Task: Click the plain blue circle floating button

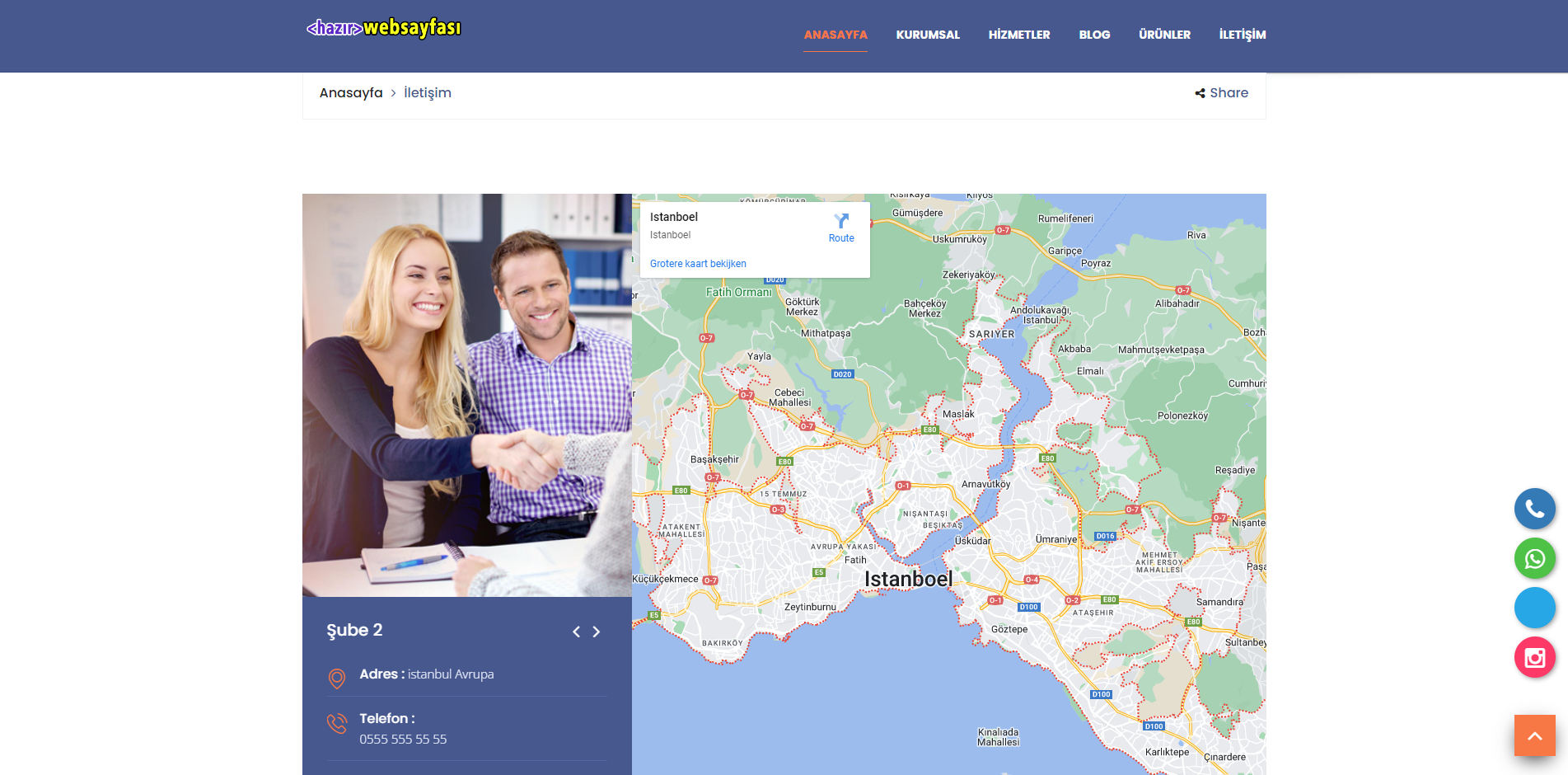Action: click(1534, 608)
